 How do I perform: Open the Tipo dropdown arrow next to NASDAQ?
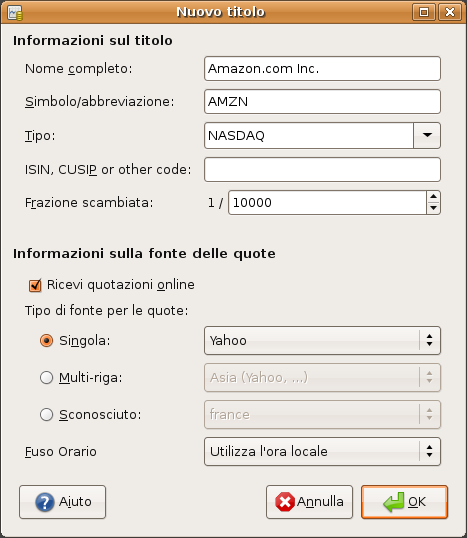click(427, 136)
